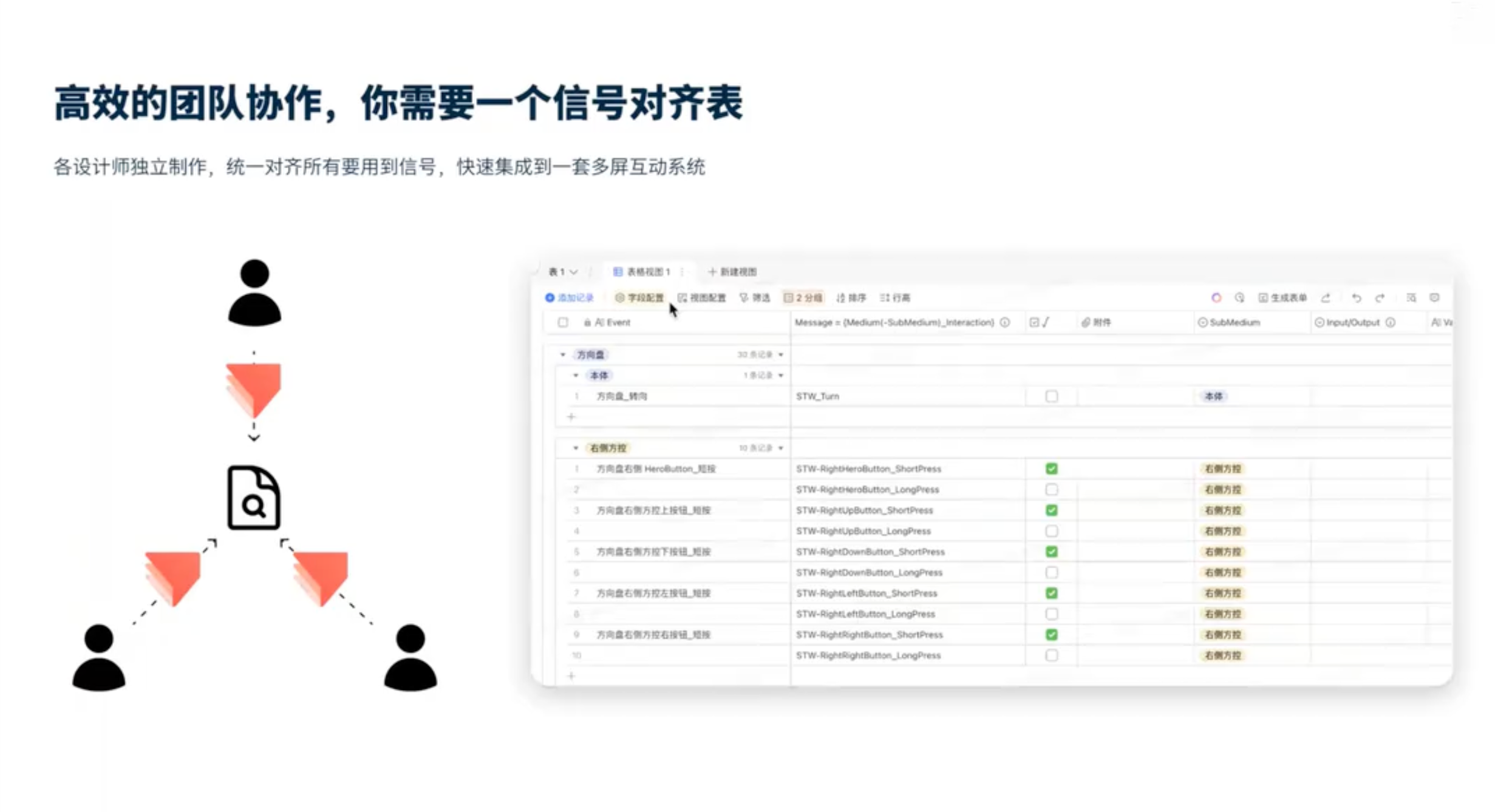Toggle the select-all header checkbox
This screenshot has width=1495, height=812.
(562, 322)
